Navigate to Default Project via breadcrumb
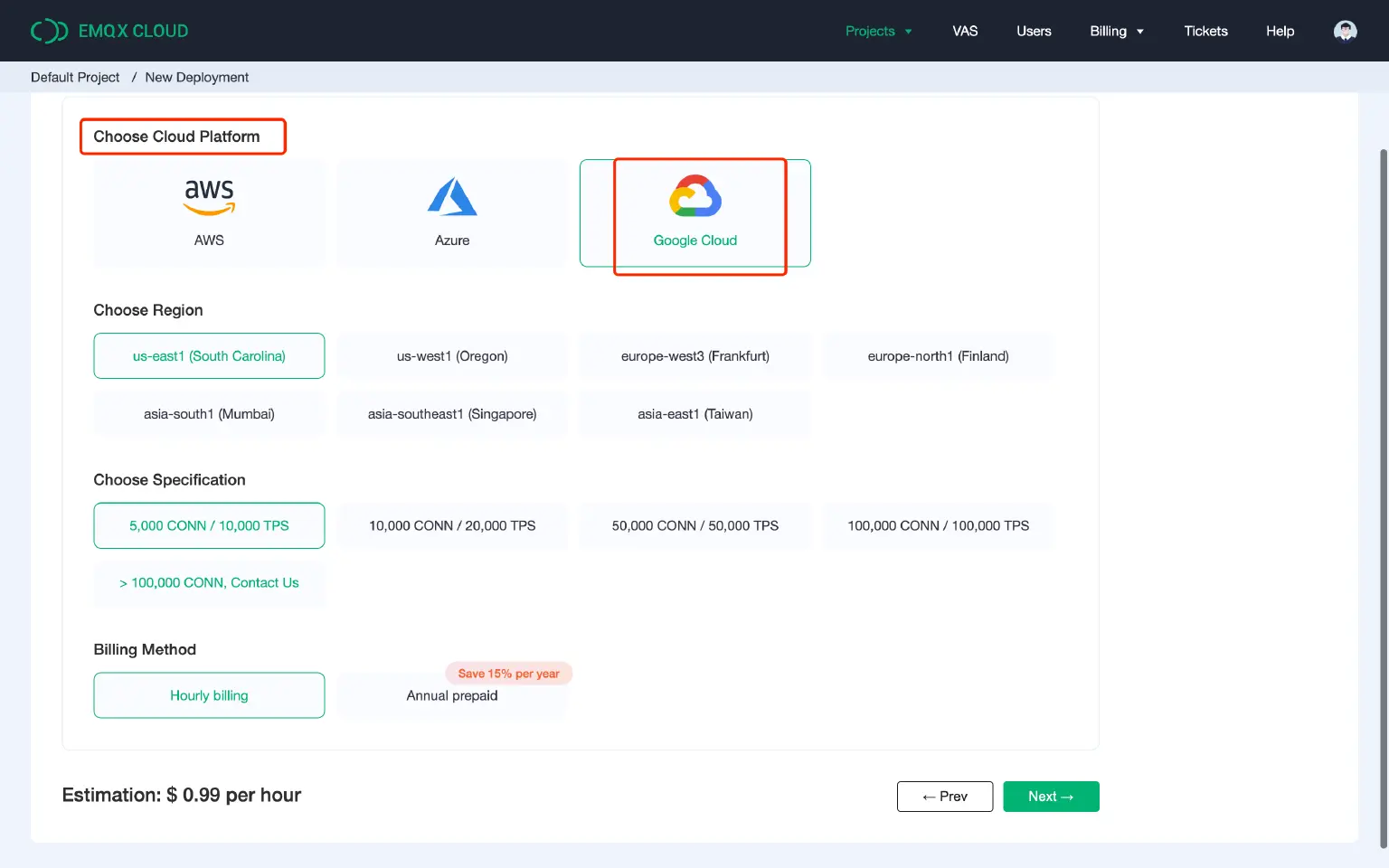Screen dimensions: 1389x868 [75, 77]
